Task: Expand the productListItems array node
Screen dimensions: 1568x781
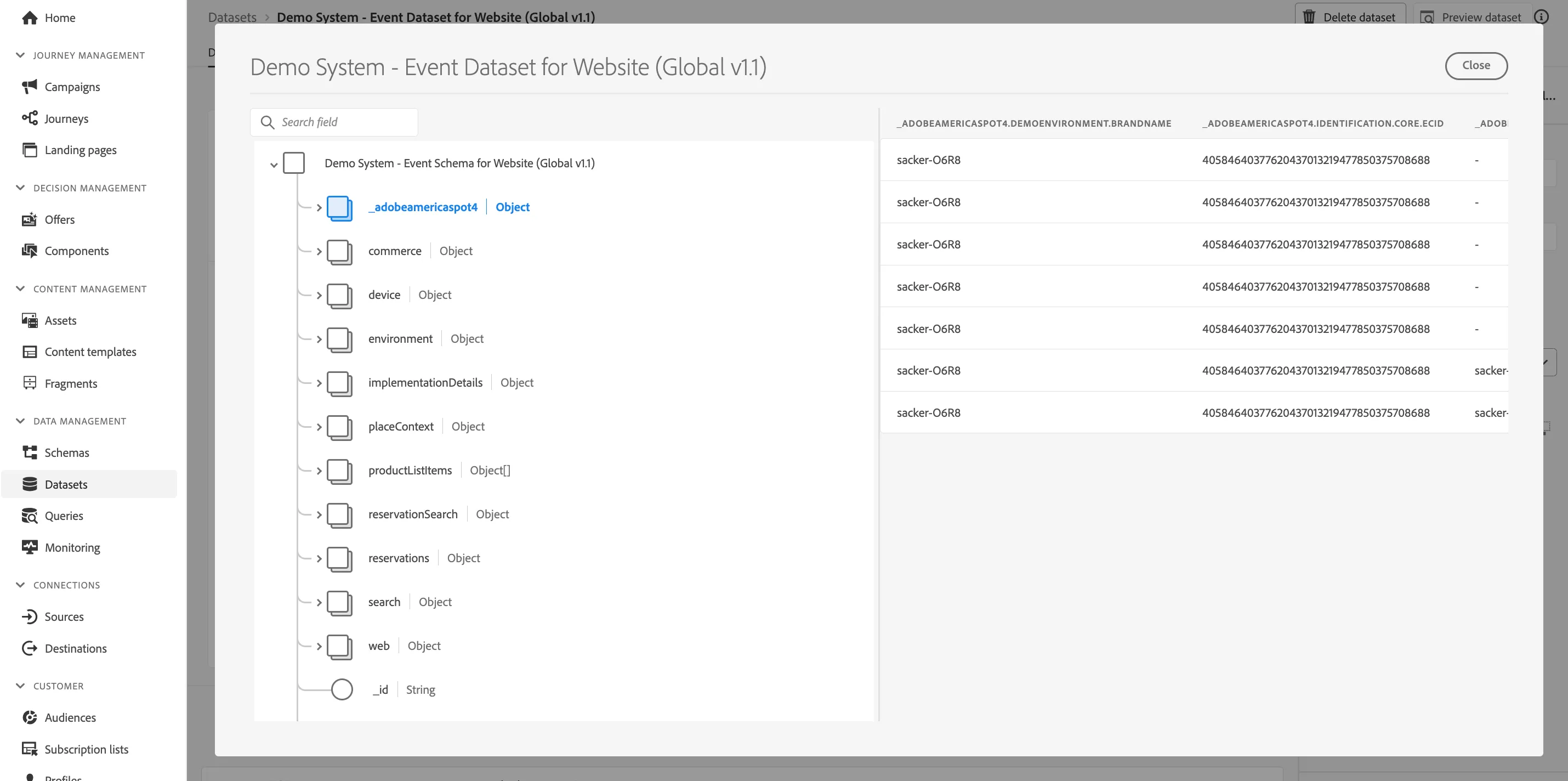Action: coord(319,471)
